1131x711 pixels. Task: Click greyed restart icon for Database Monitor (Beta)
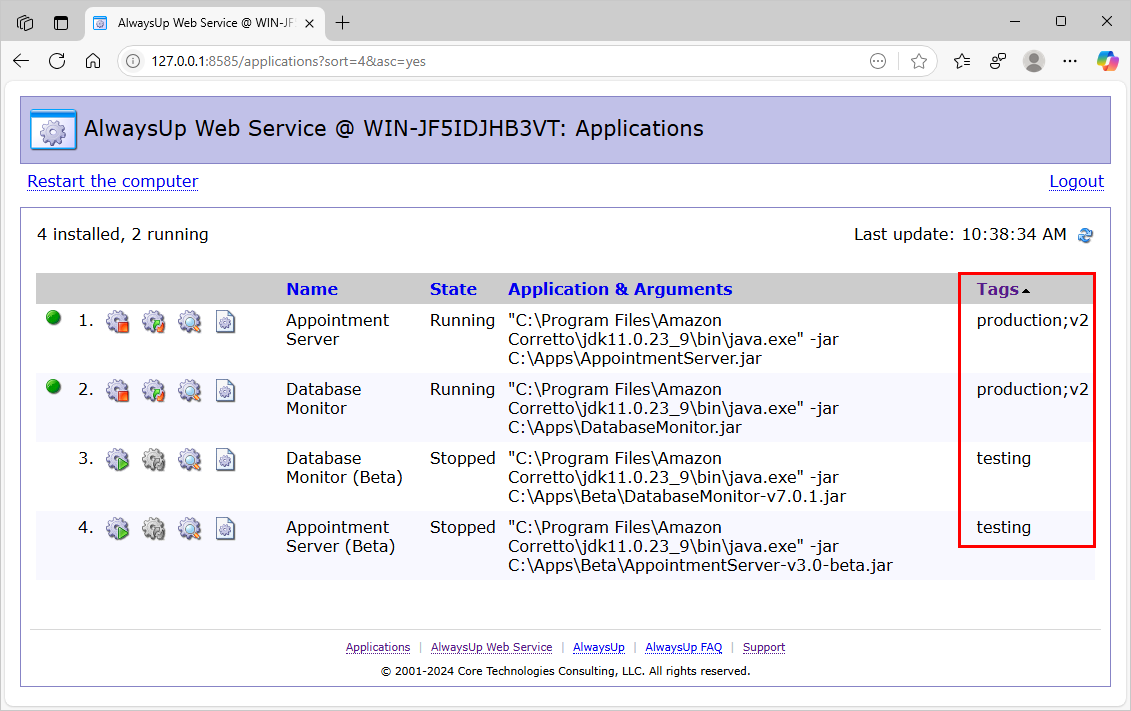(154, 460)
